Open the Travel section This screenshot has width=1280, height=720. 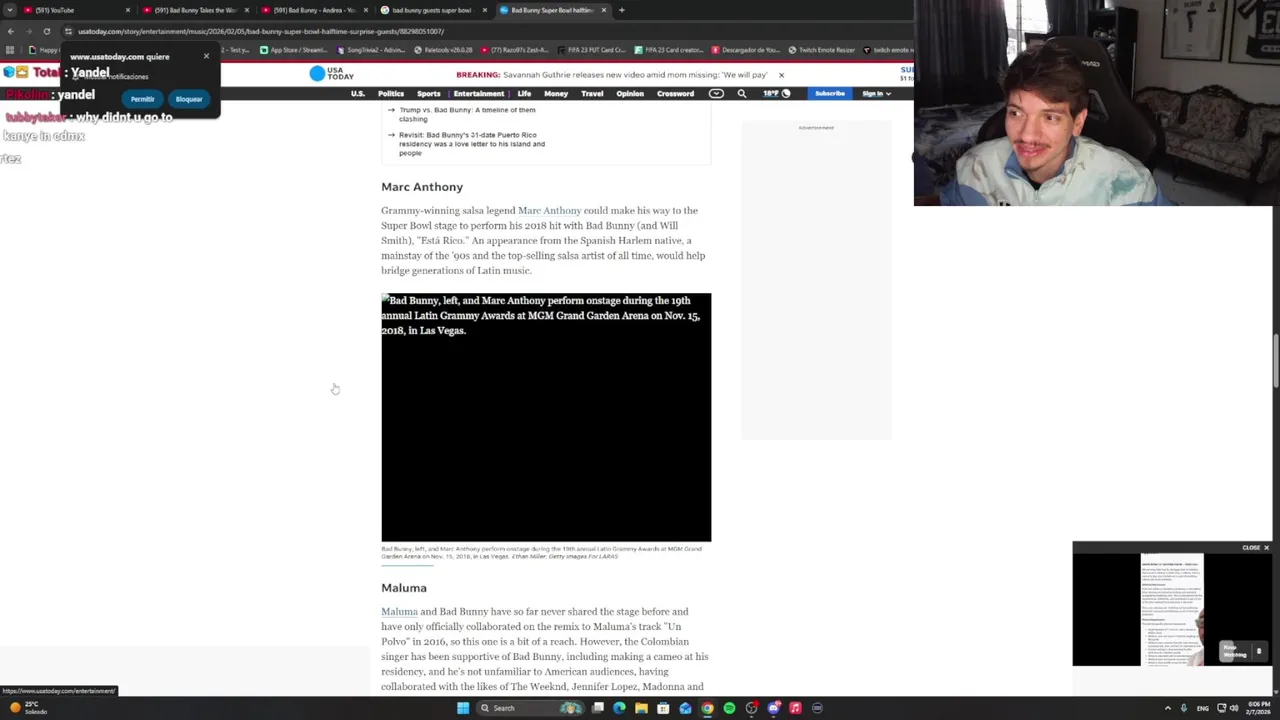592,94
